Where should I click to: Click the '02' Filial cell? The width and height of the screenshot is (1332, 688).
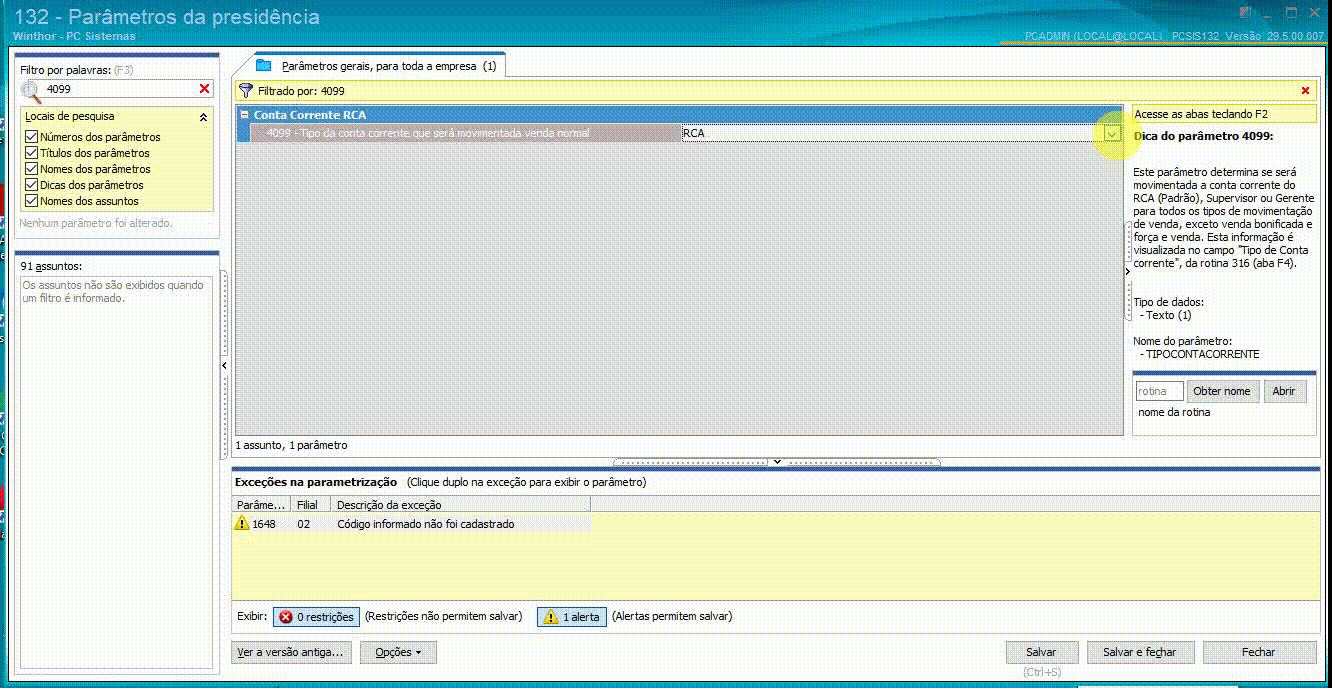pyautogui.click(x=303, y=523)
